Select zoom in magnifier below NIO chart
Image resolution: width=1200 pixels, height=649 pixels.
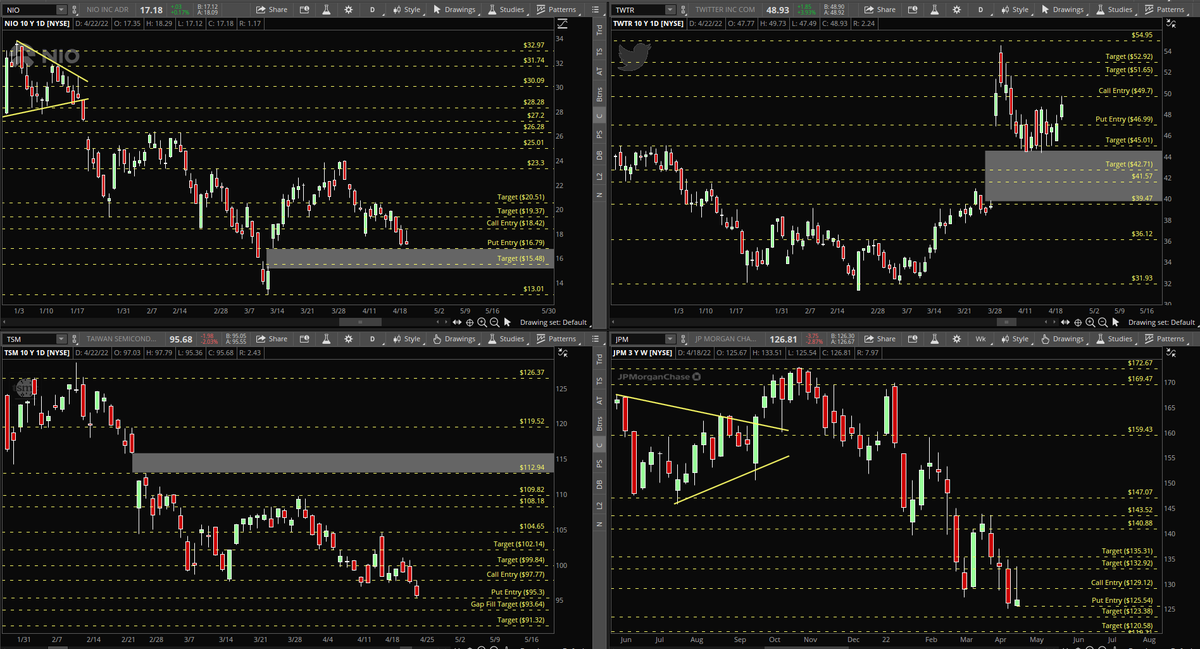tap(482, 323)
